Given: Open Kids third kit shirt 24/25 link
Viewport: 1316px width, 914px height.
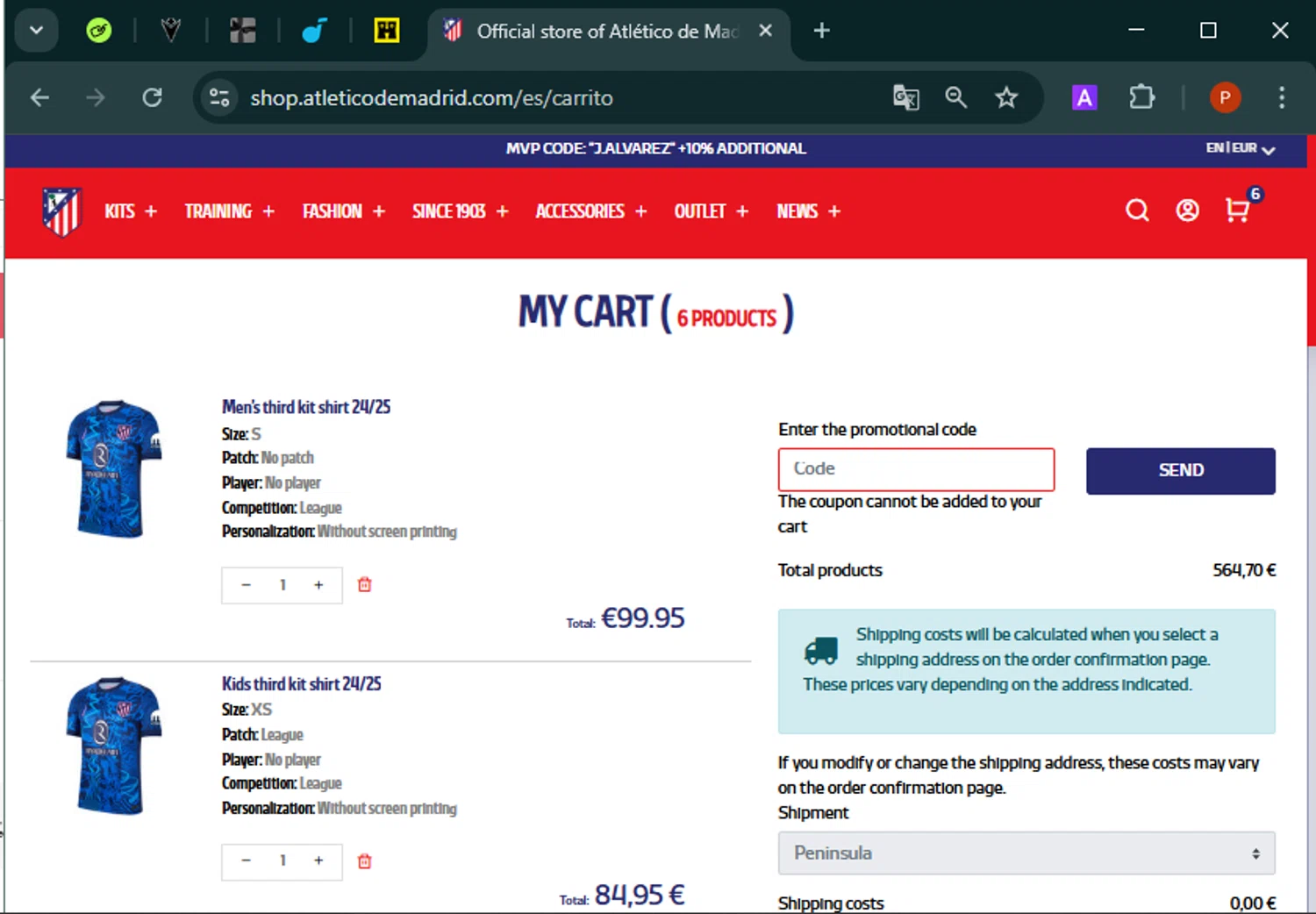Looking at the screenshot, I should coord(301,684).
